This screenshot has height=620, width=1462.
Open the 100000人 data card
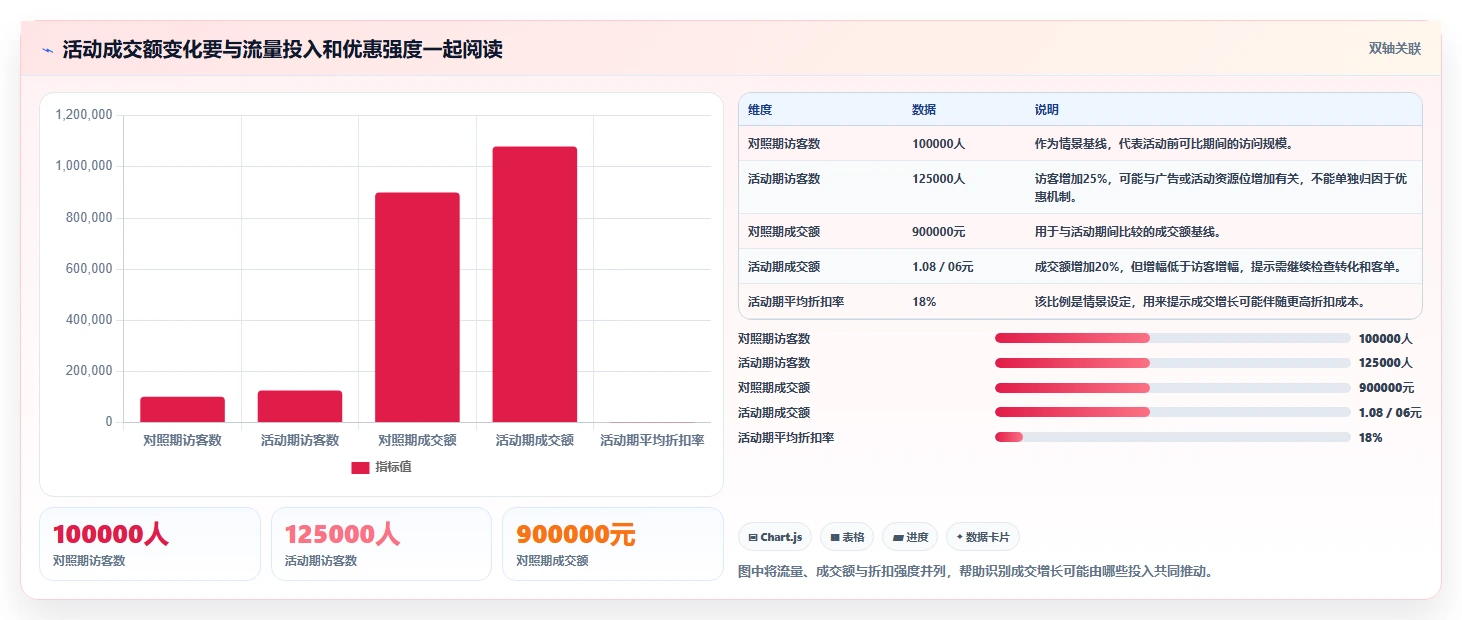tap(150, 544)
